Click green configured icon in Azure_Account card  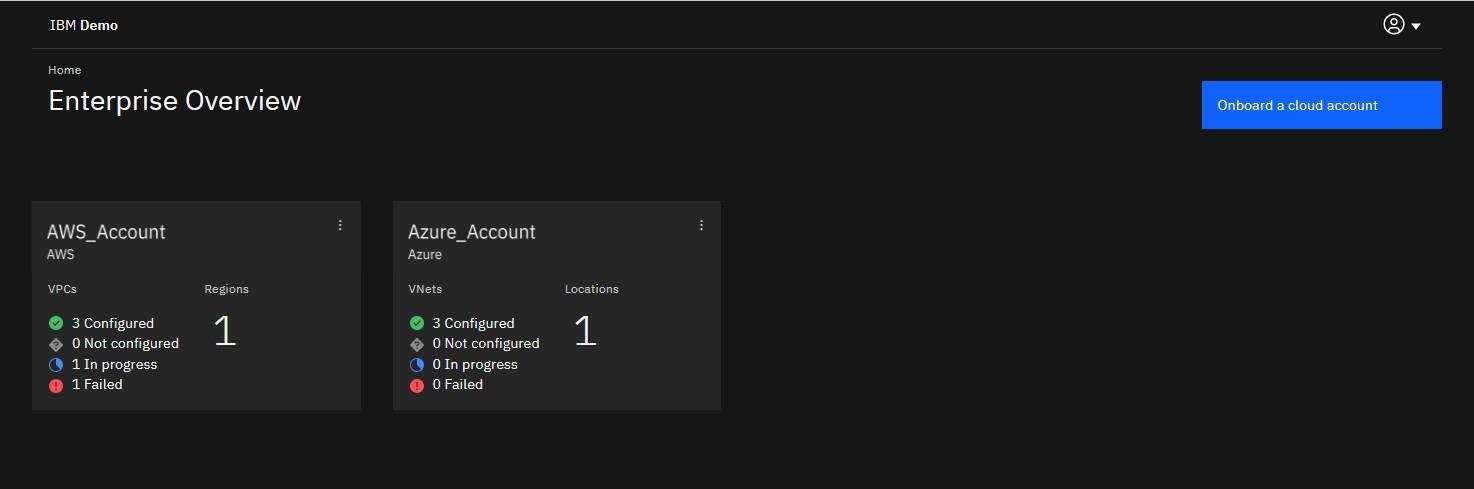point(417,323)
